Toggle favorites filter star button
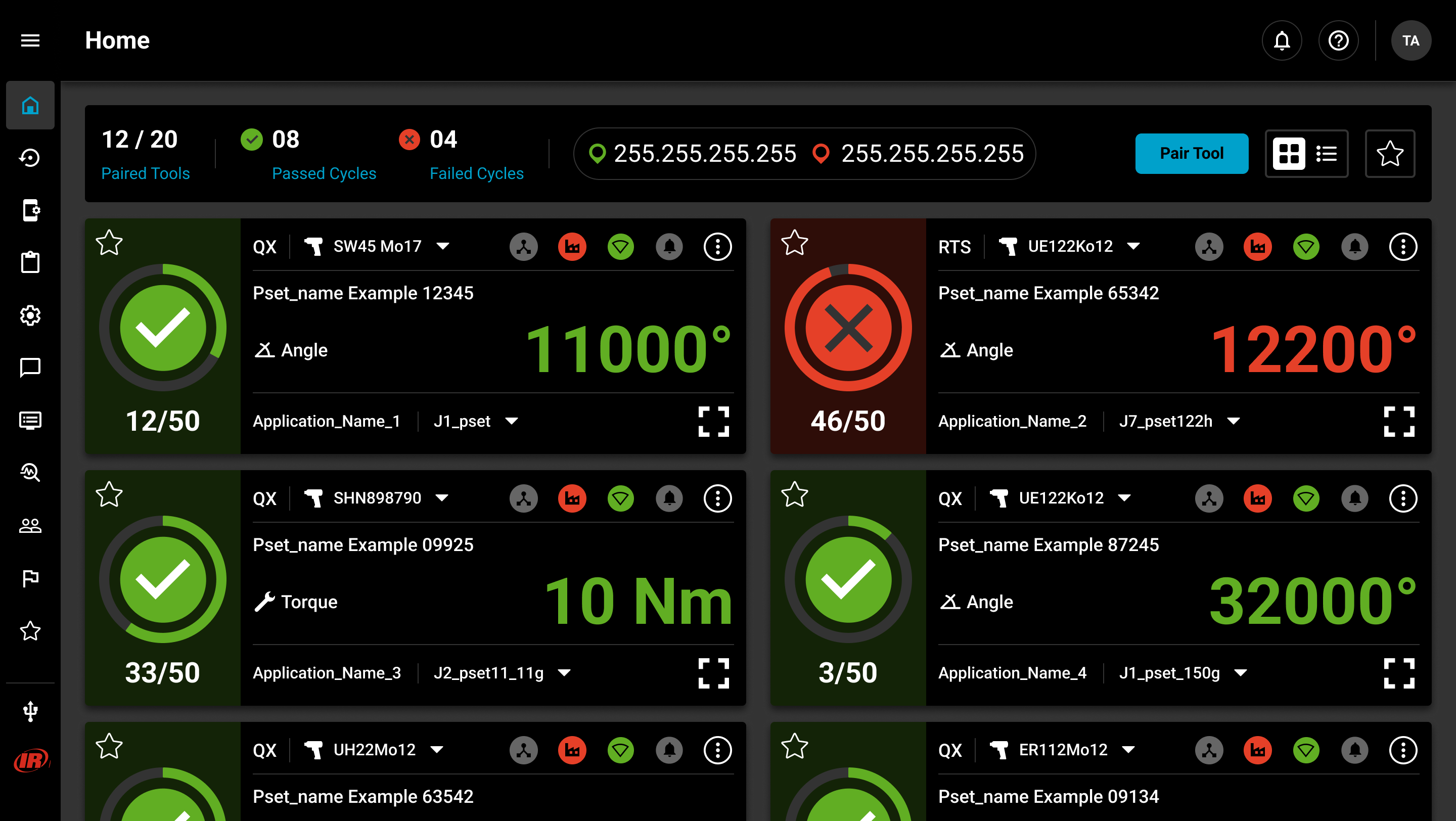The image size is (1456, 821). pyautogui.click(x=1389, y=154)
